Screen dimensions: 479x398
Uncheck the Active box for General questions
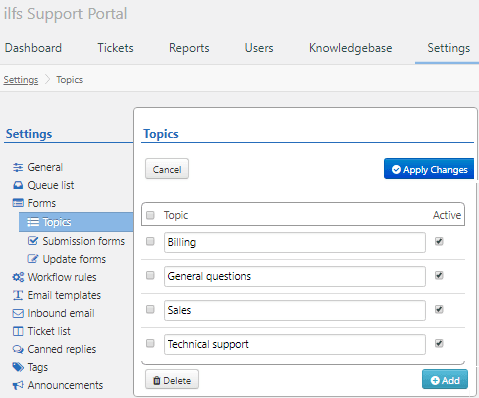(x=439, y=275)
